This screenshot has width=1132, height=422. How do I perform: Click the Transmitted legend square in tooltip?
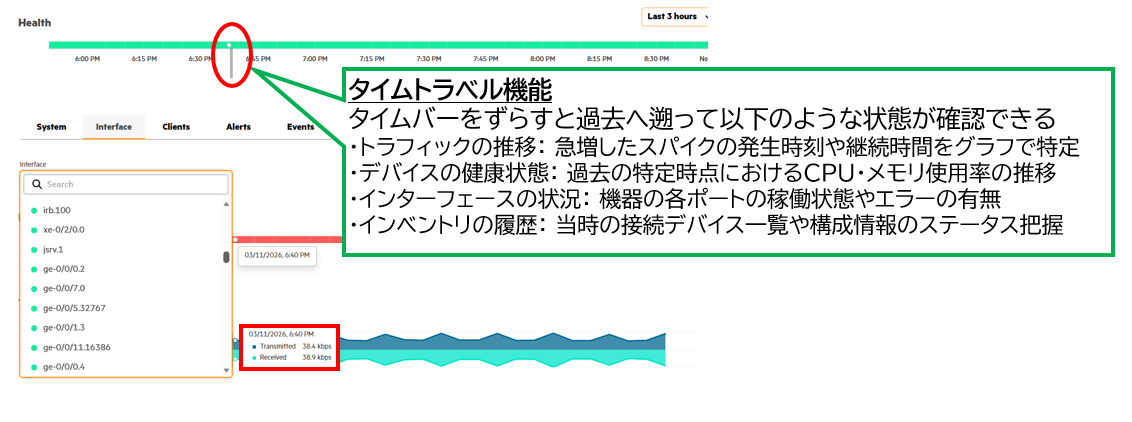click(x=254, y=346)
